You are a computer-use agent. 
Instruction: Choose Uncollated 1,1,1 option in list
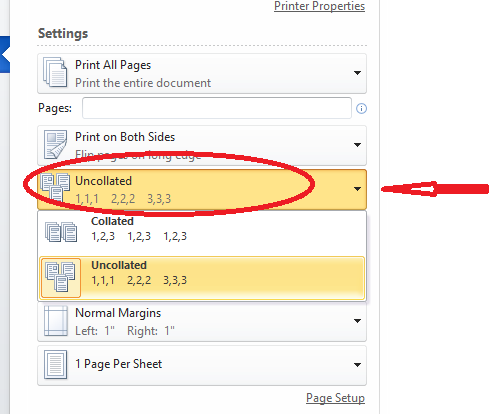click(x=202, y=278)
